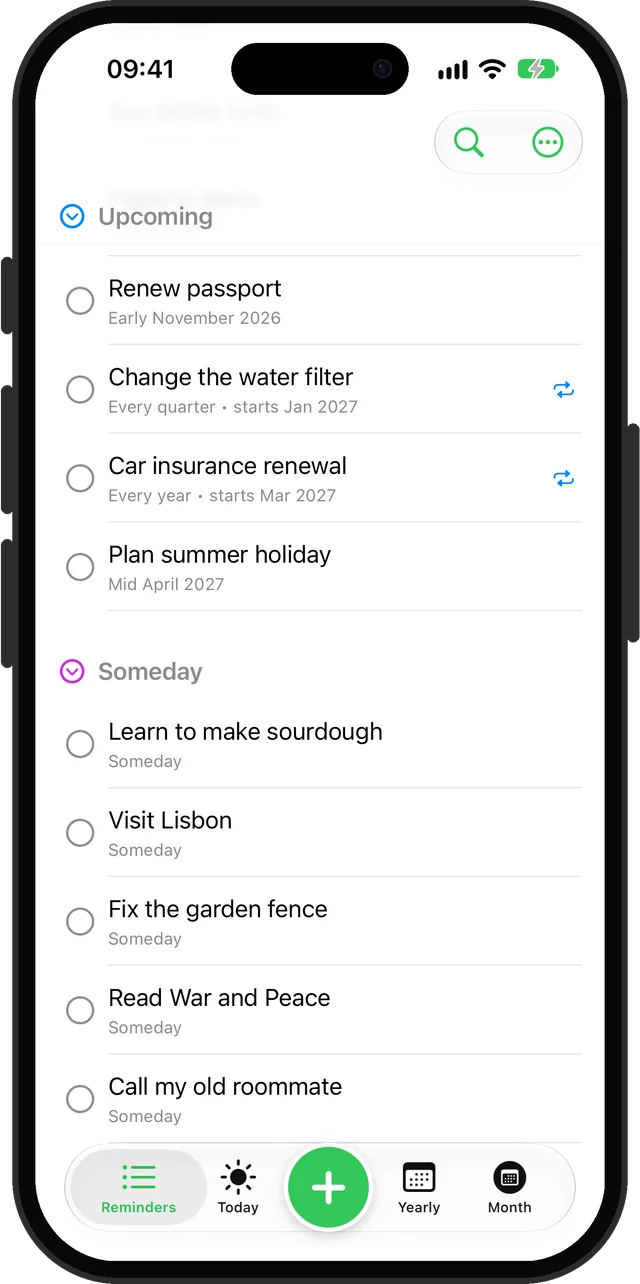
Task: Mark Read War and Peace as done
Action: 80,1010
